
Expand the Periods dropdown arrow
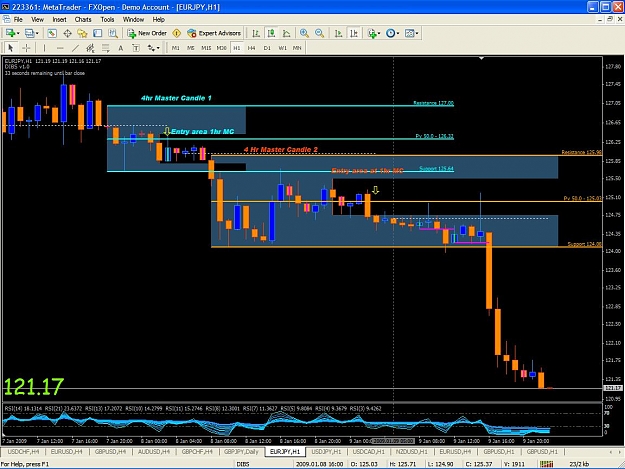point(397,33)
